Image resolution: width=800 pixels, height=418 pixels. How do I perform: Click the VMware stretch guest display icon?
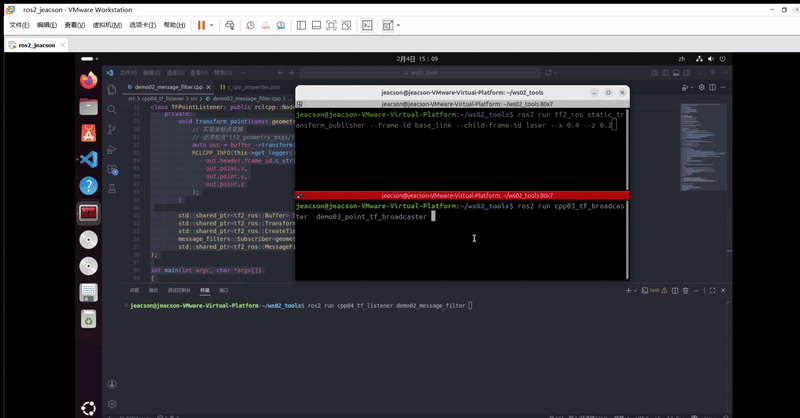[x=388, y=25]
